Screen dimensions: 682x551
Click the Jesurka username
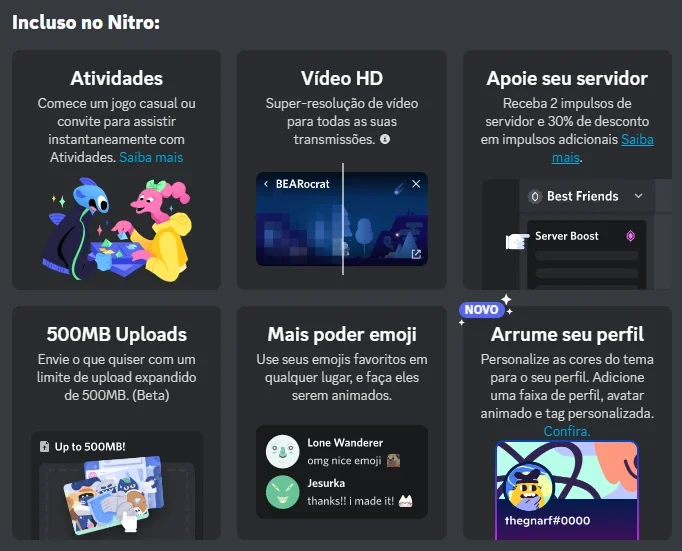pyautogui.click(x=326, y=483)
